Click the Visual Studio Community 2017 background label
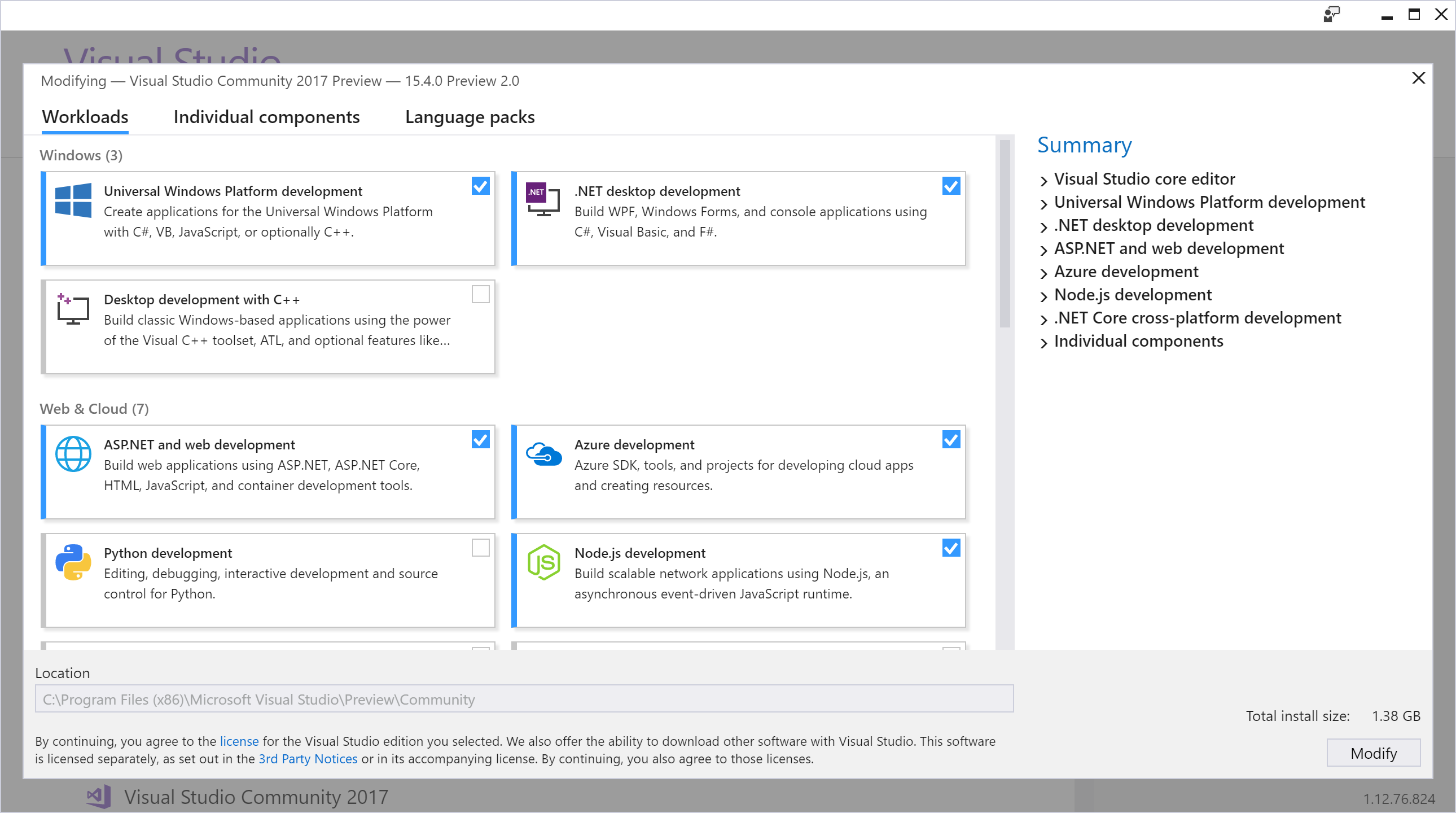 (256, 797)
